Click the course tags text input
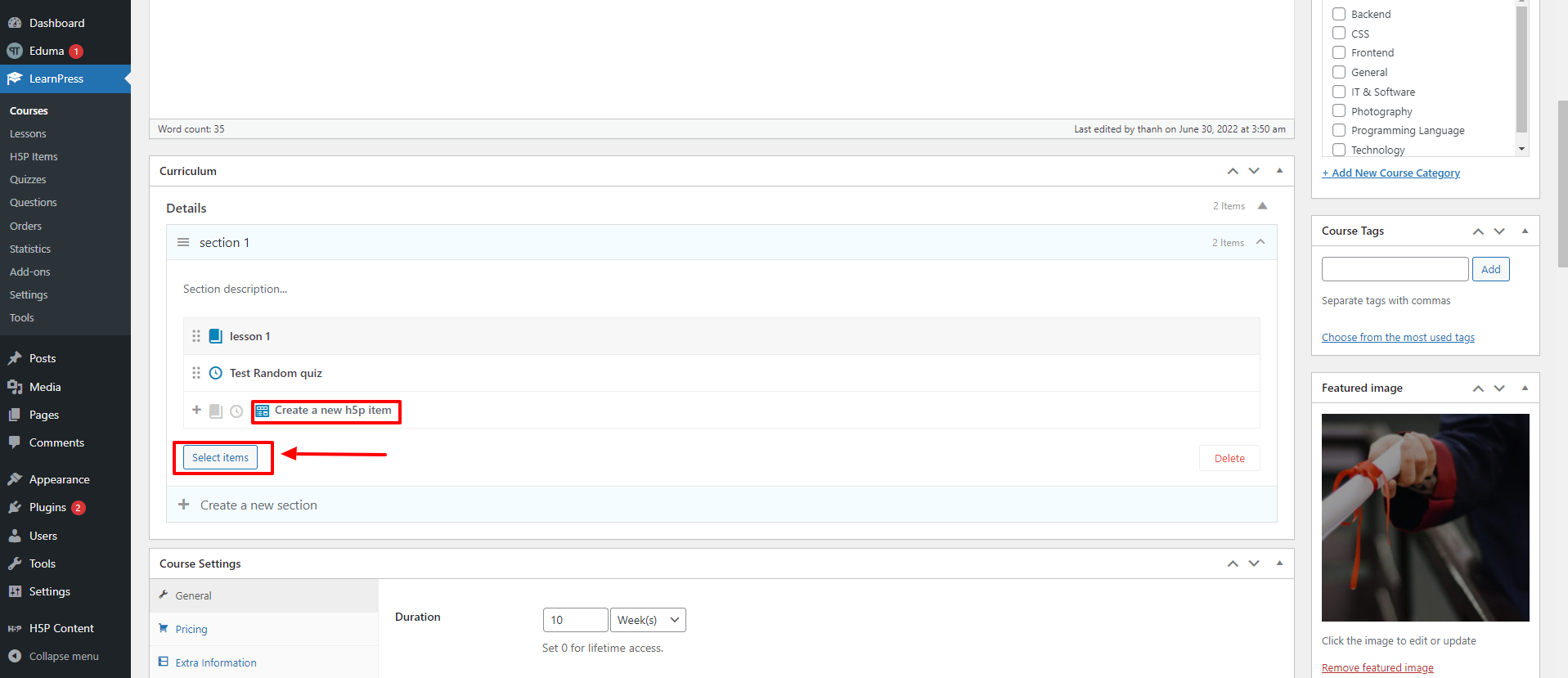This screenshot has width=1568, height=678. [x=1395, y=269]
